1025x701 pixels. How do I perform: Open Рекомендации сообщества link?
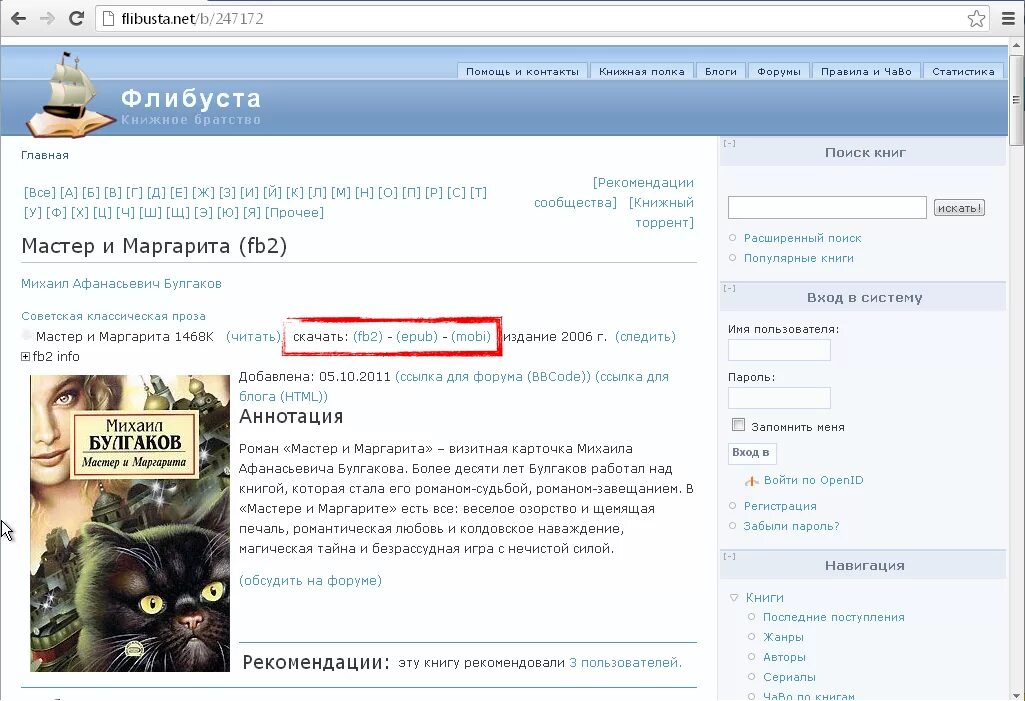[614, 192]
